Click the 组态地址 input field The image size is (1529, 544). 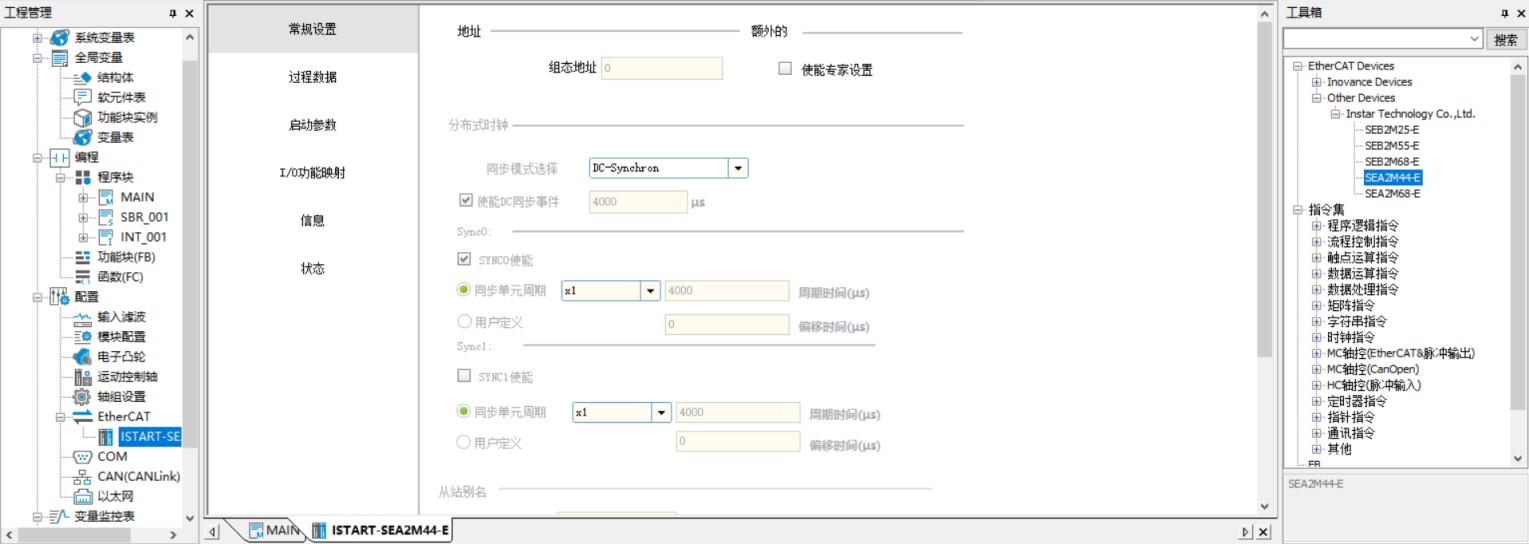661,68
